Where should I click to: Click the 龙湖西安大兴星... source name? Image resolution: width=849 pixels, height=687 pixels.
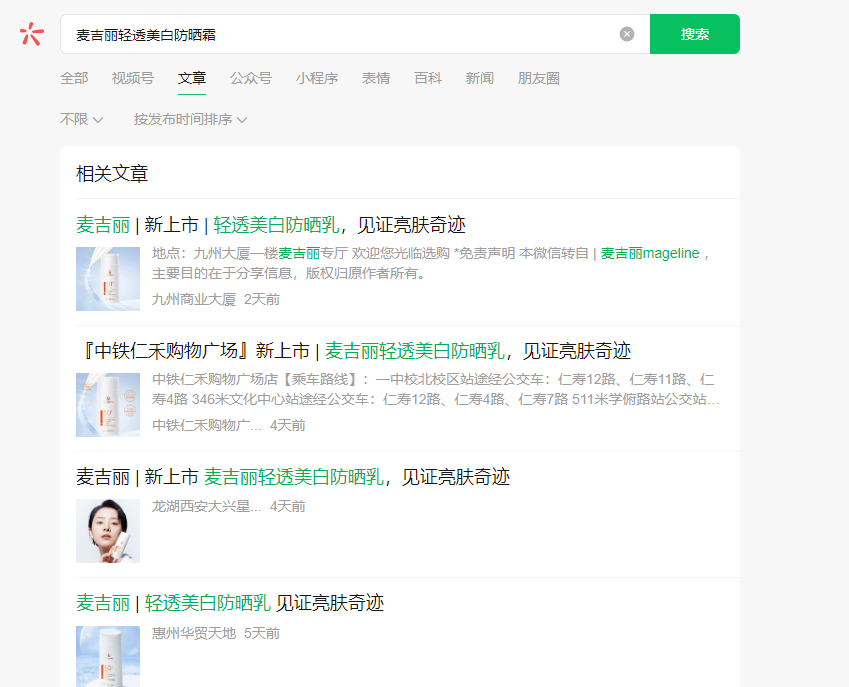coord(207,507)
